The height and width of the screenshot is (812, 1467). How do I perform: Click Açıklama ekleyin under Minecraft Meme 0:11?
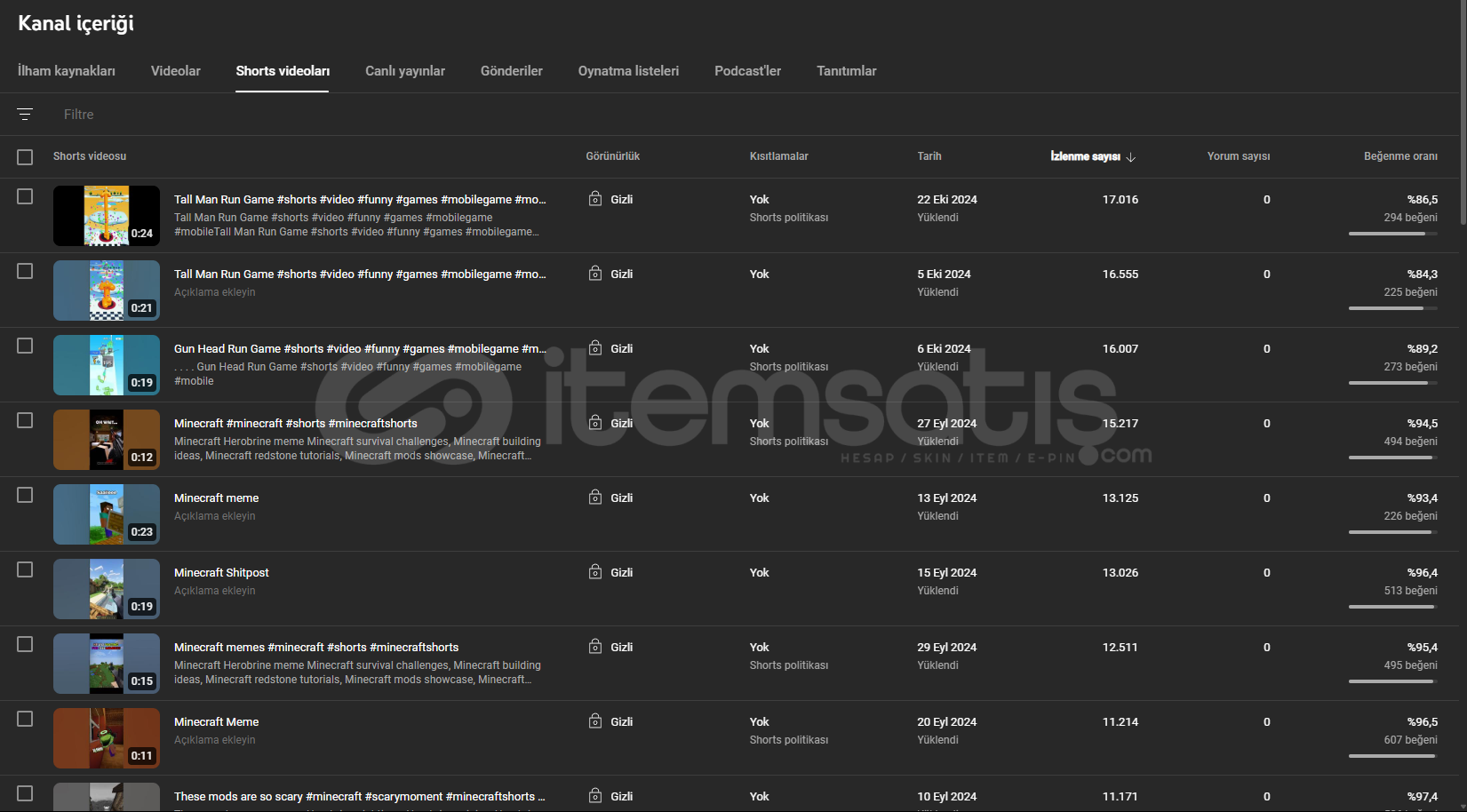(215, 740)
